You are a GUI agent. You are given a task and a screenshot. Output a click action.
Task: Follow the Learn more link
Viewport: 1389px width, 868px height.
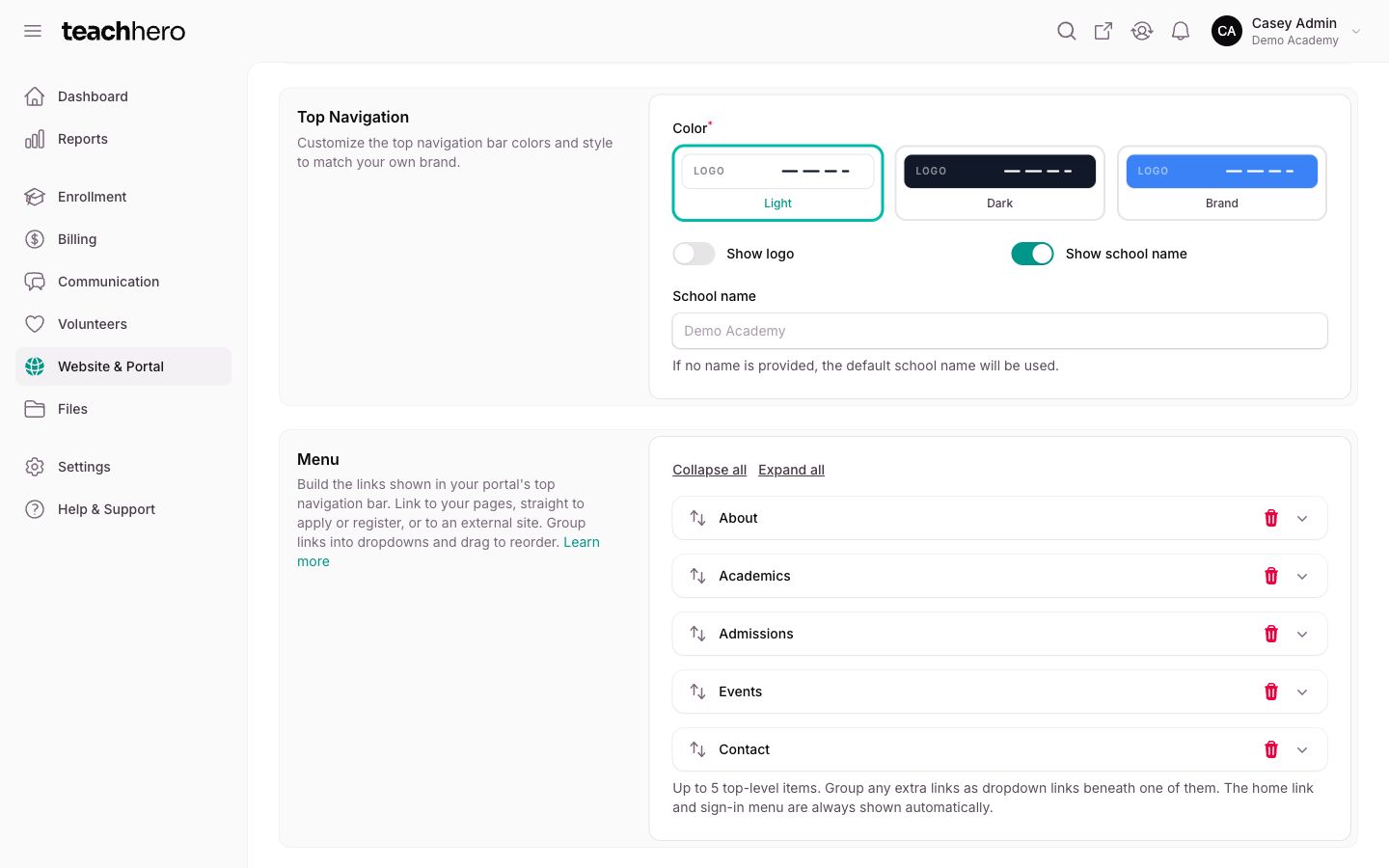[x=582, y=542]
